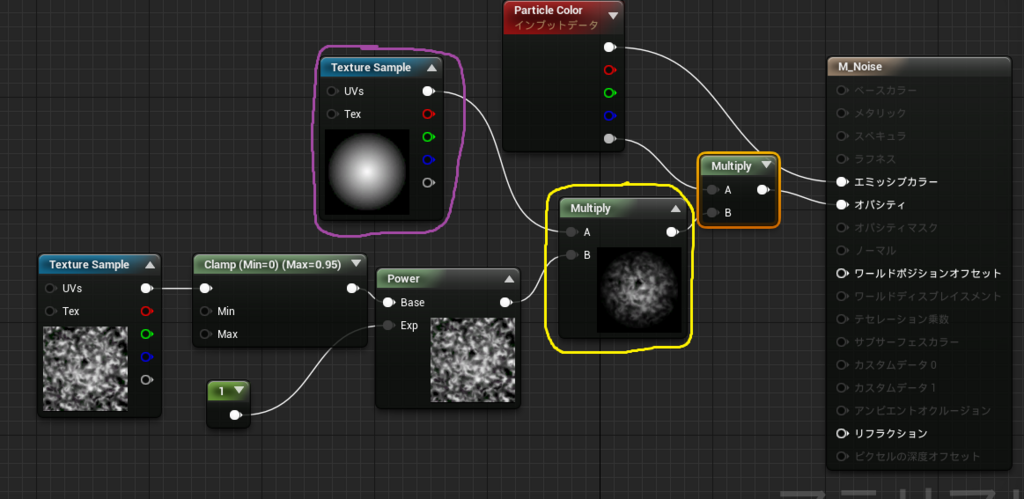This screenshot has width=1024, height=499.
Task: Click blue output pin of noise Texture Sample
Action: click(x=146, y=357)
